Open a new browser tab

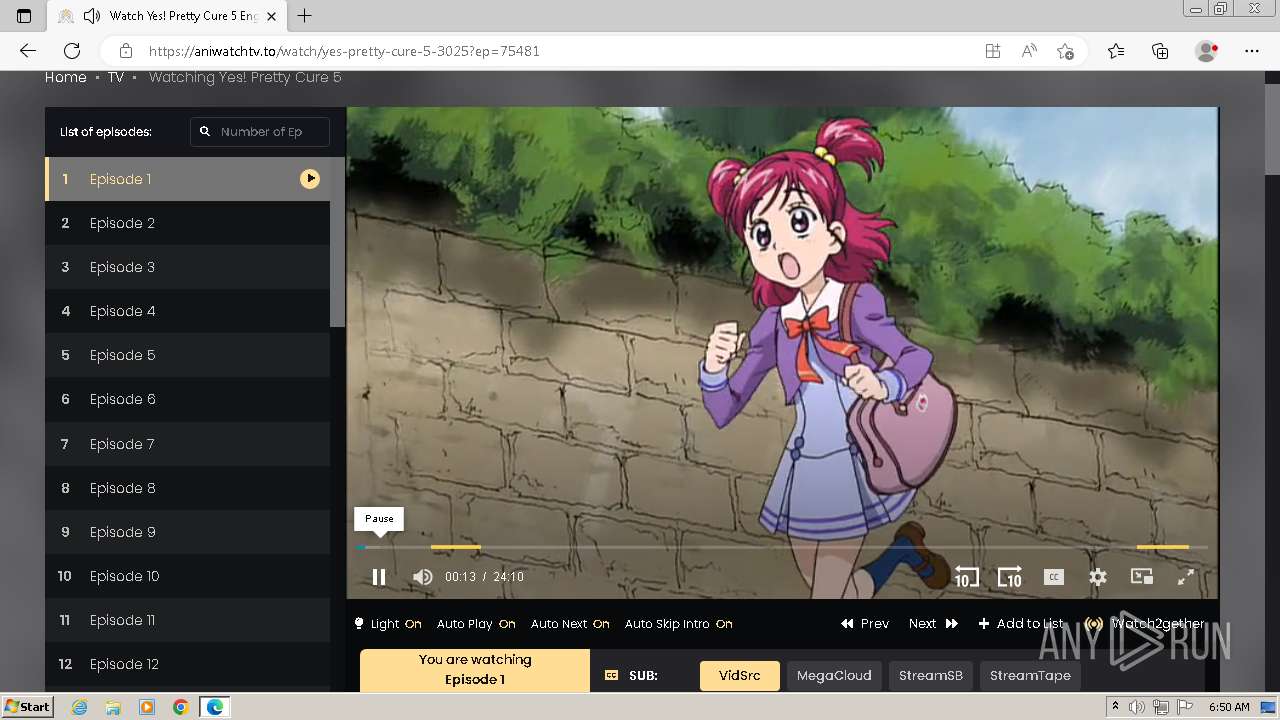pyautogui.click(x=305, y=16)
